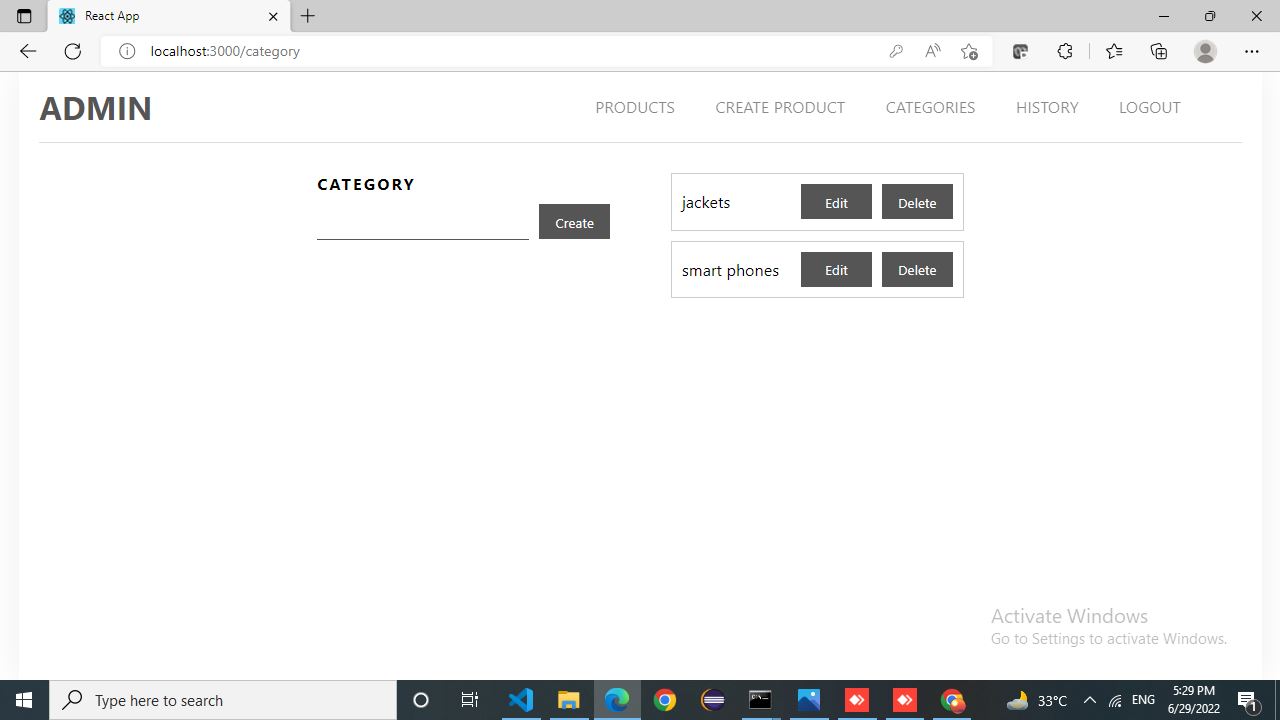Screen dimensions: 1280x720
Task: Click the ENG language indicator
Action: coord(1143,700)
